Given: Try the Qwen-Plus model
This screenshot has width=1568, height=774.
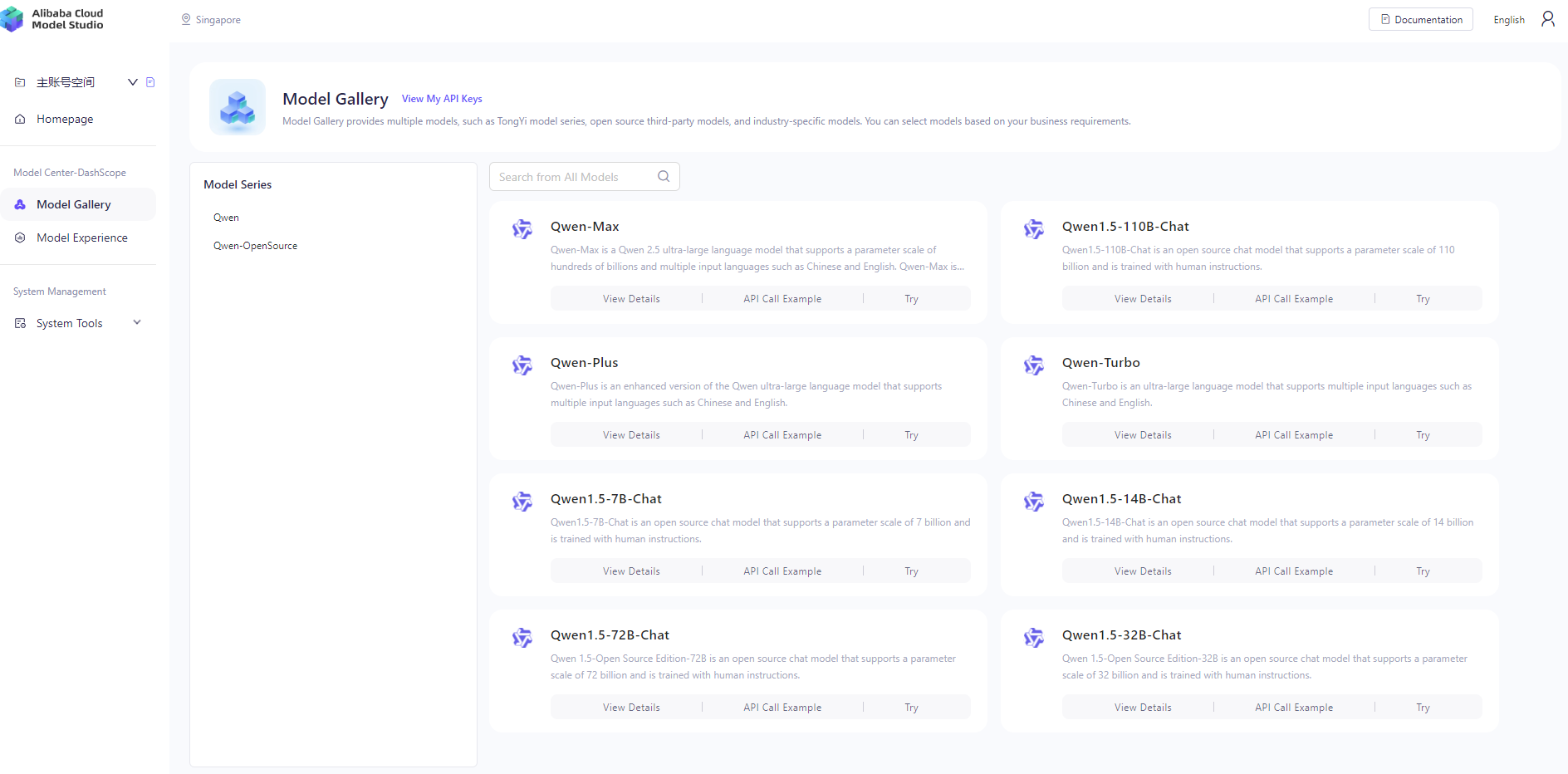Looking at the screenshot, I should coord(911,435).
